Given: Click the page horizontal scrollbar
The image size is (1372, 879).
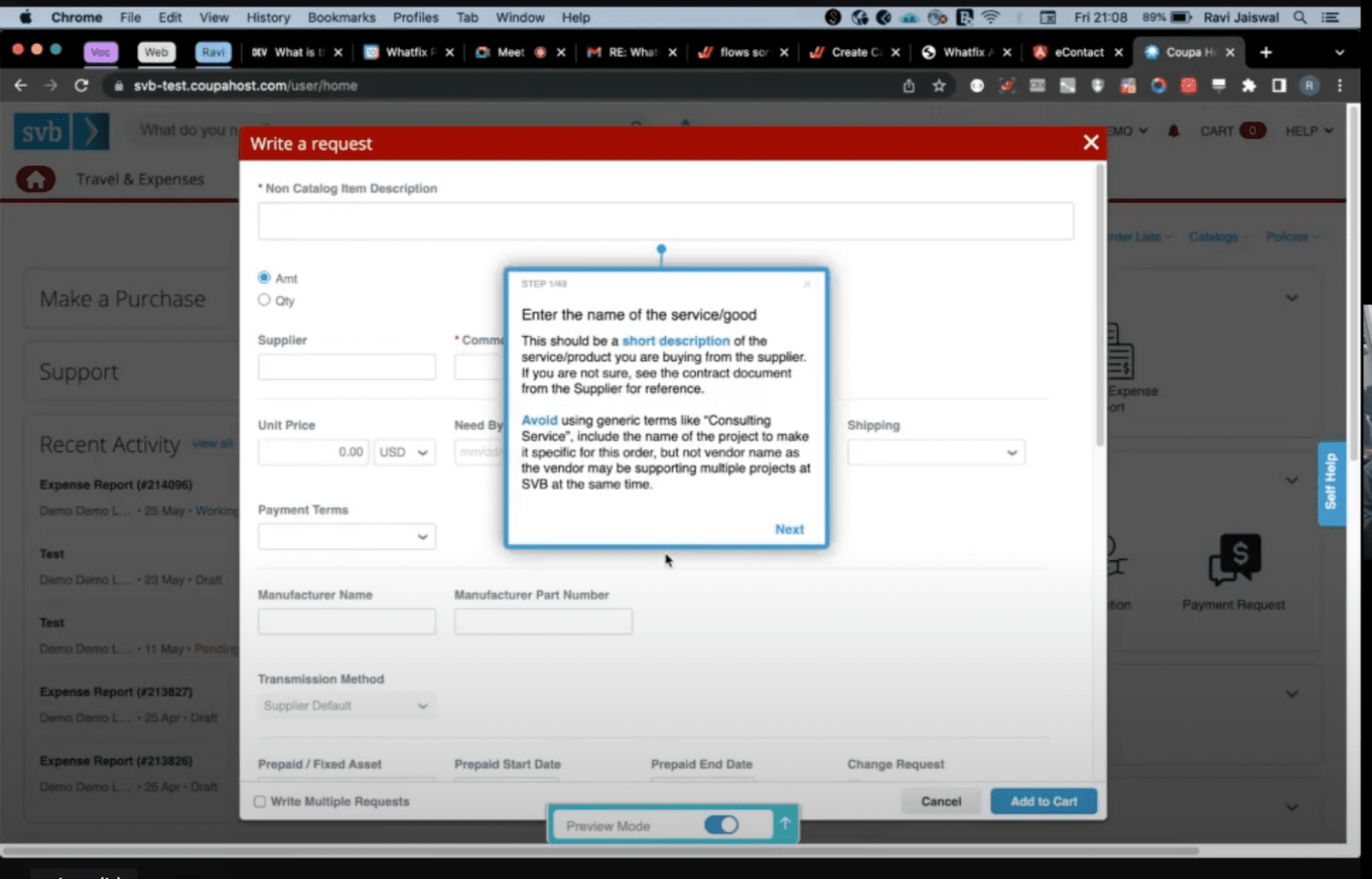Looking at the screenshot, I should [600, 850].
